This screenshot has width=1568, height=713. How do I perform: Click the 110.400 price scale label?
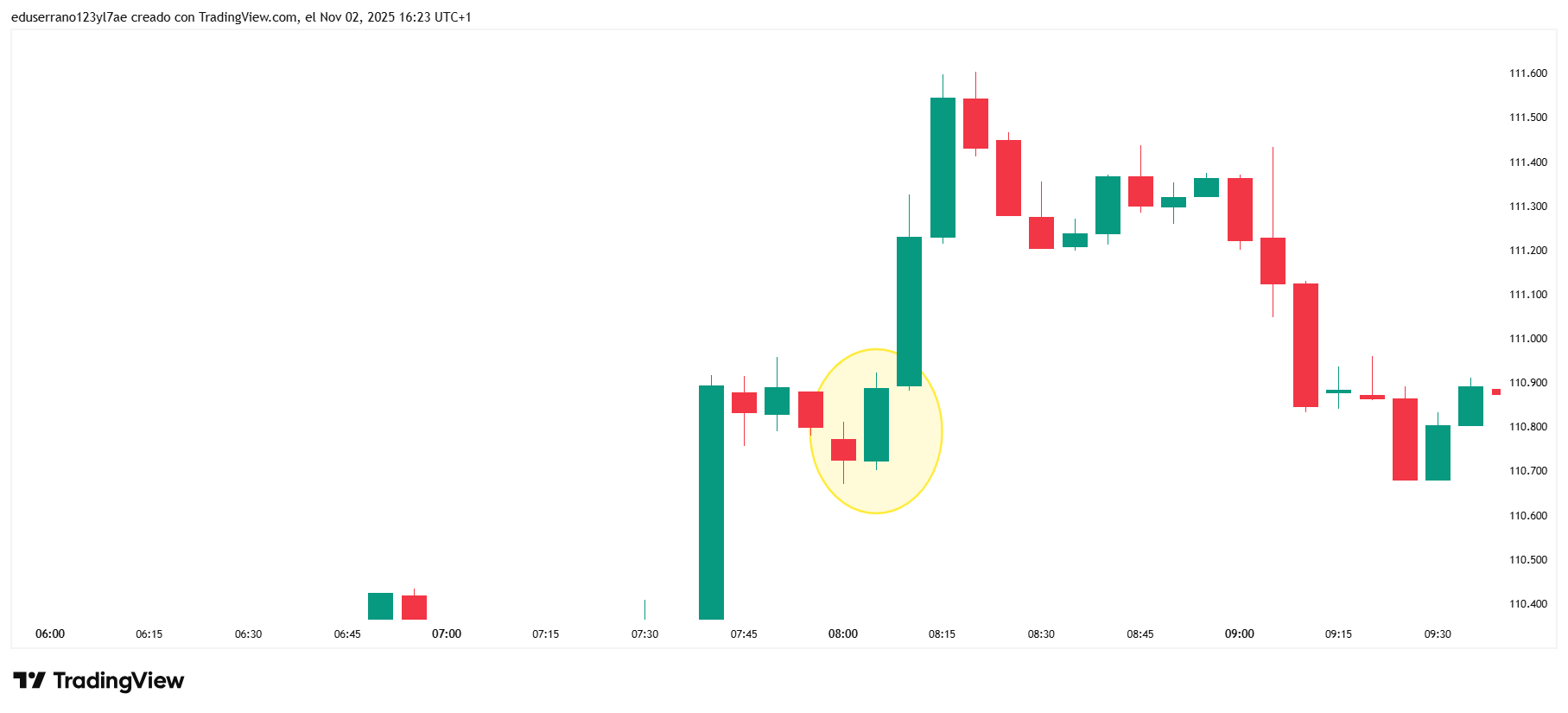[1527, 604]
